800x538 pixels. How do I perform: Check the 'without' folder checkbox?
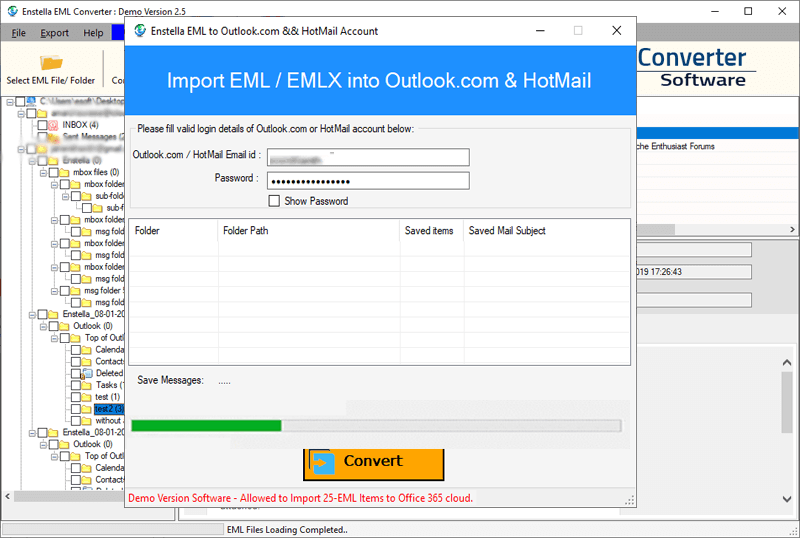coord(76,421)
